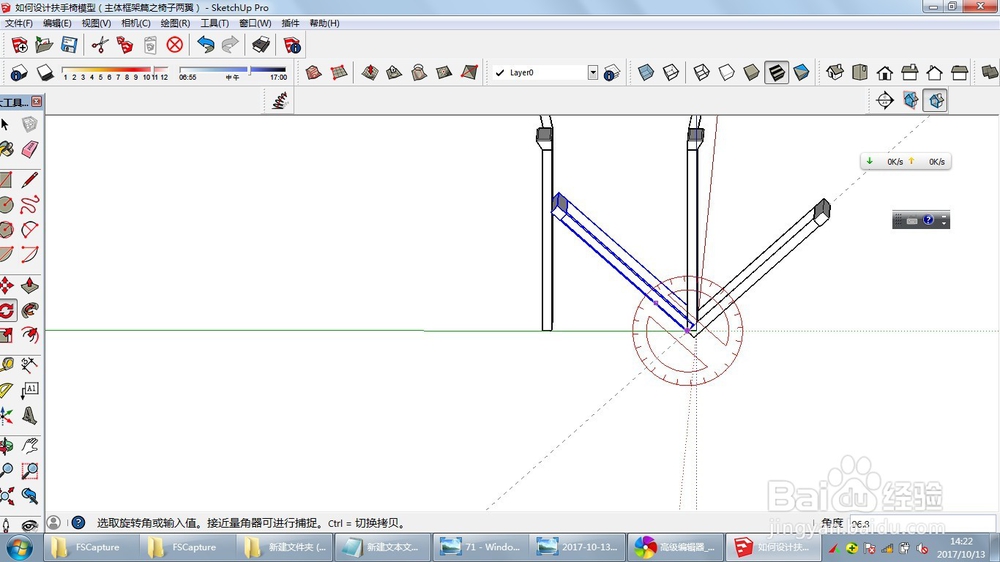
Task: Select the Pencil line tool
Action: (x=29, y=180)
